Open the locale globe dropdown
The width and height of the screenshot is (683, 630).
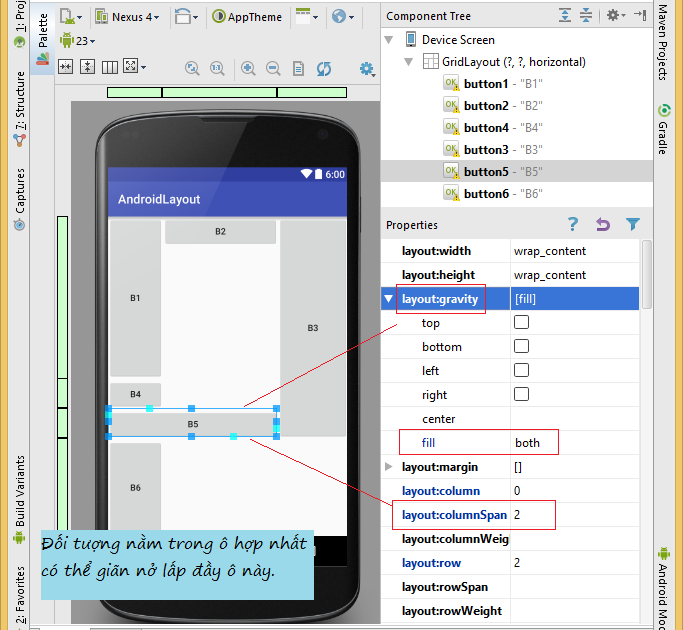pos(342,17)
